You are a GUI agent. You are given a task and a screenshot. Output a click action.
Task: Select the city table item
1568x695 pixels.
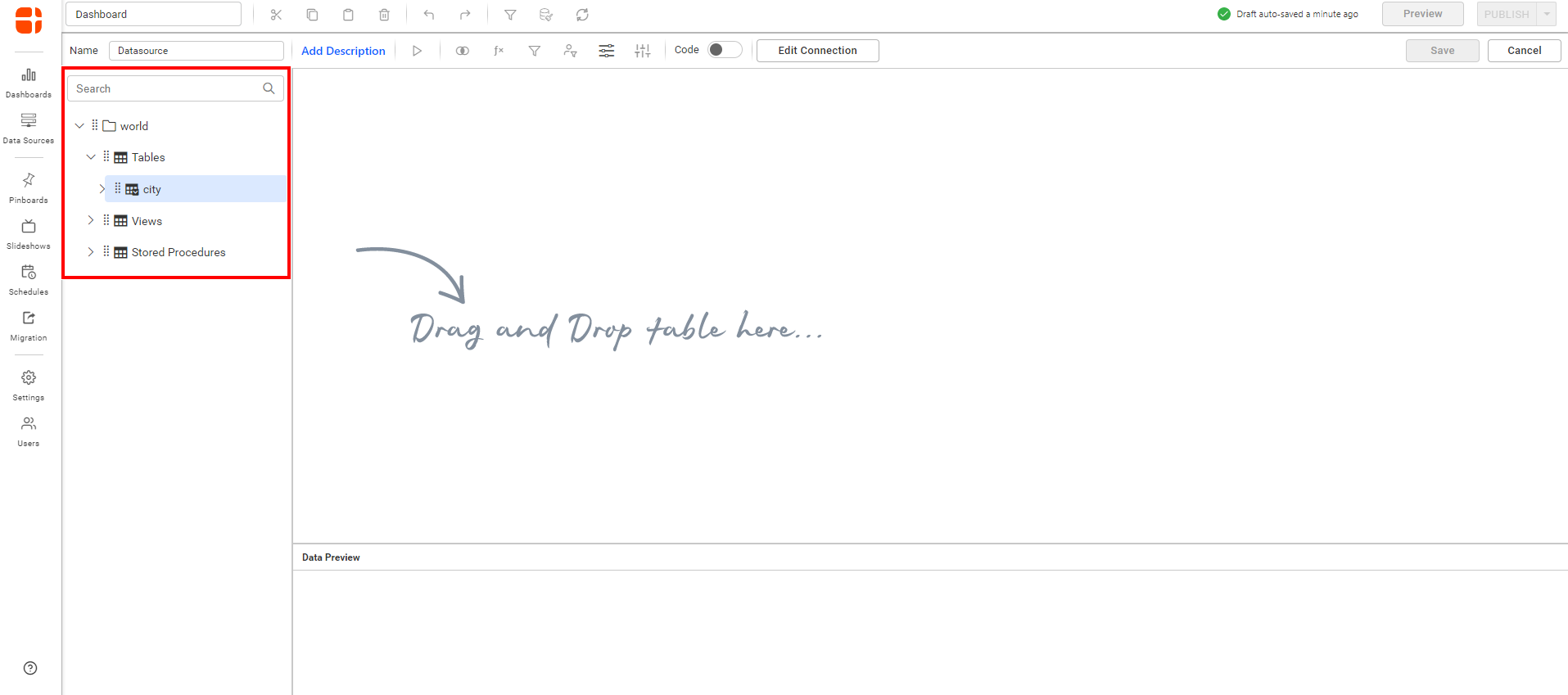[152, 189]
